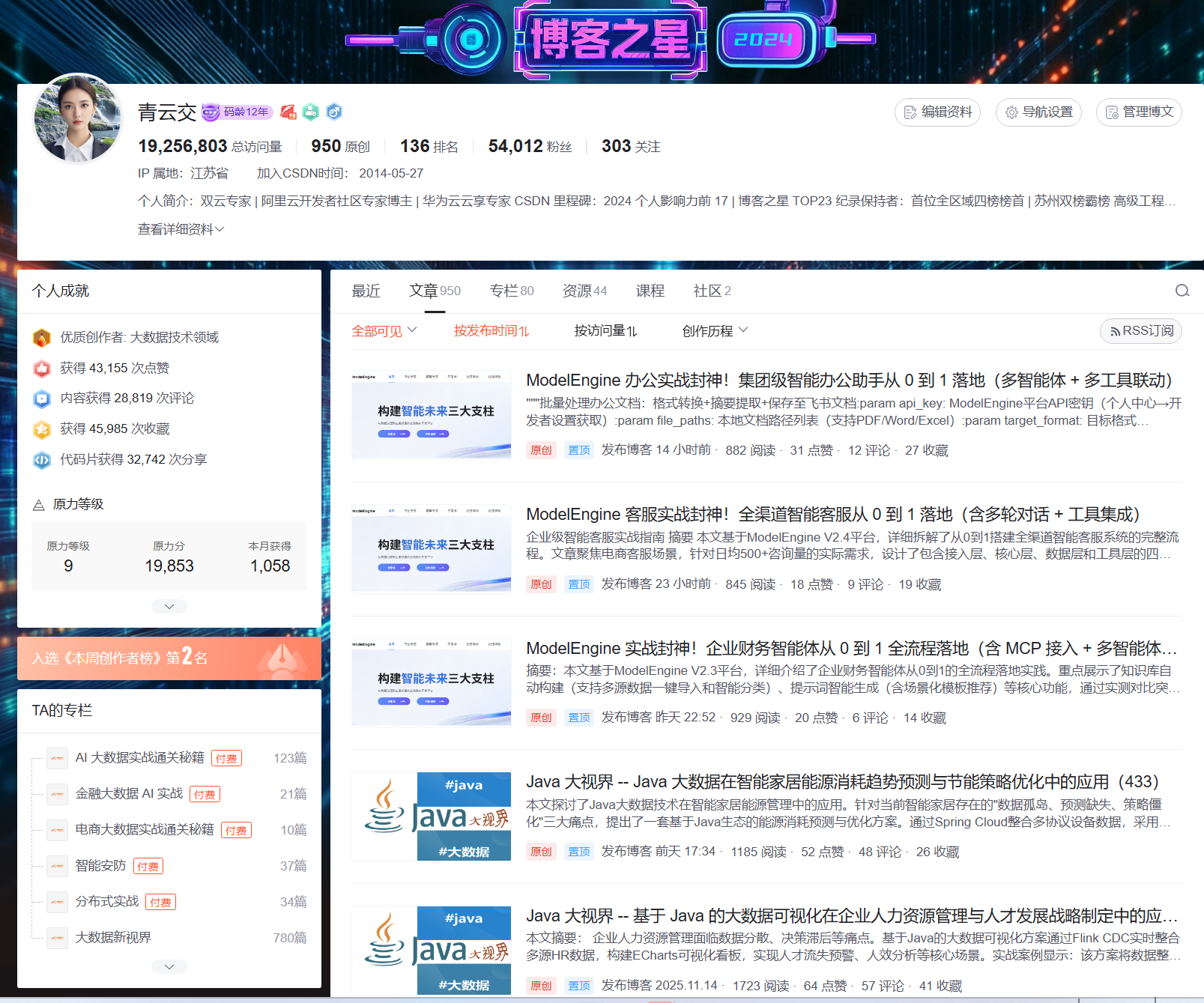Click 大数据新视界 column thumbnail icon
The width and height of the screenshot is (1204, 1003).
coord(58,938)
